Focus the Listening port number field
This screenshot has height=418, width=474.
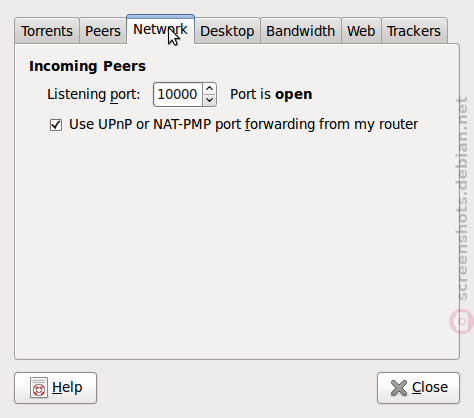[x=178, y=95]
